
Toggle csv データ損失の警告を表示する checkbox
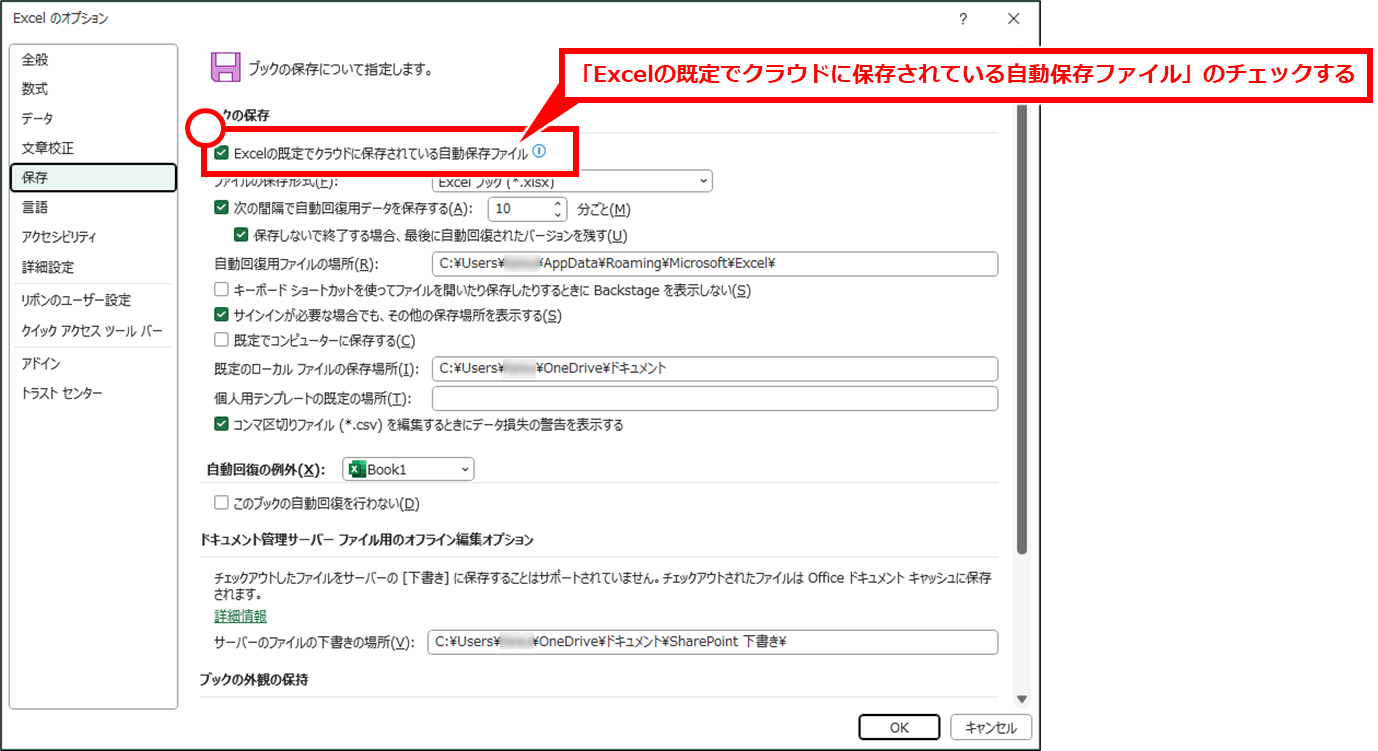pos(222,425)
